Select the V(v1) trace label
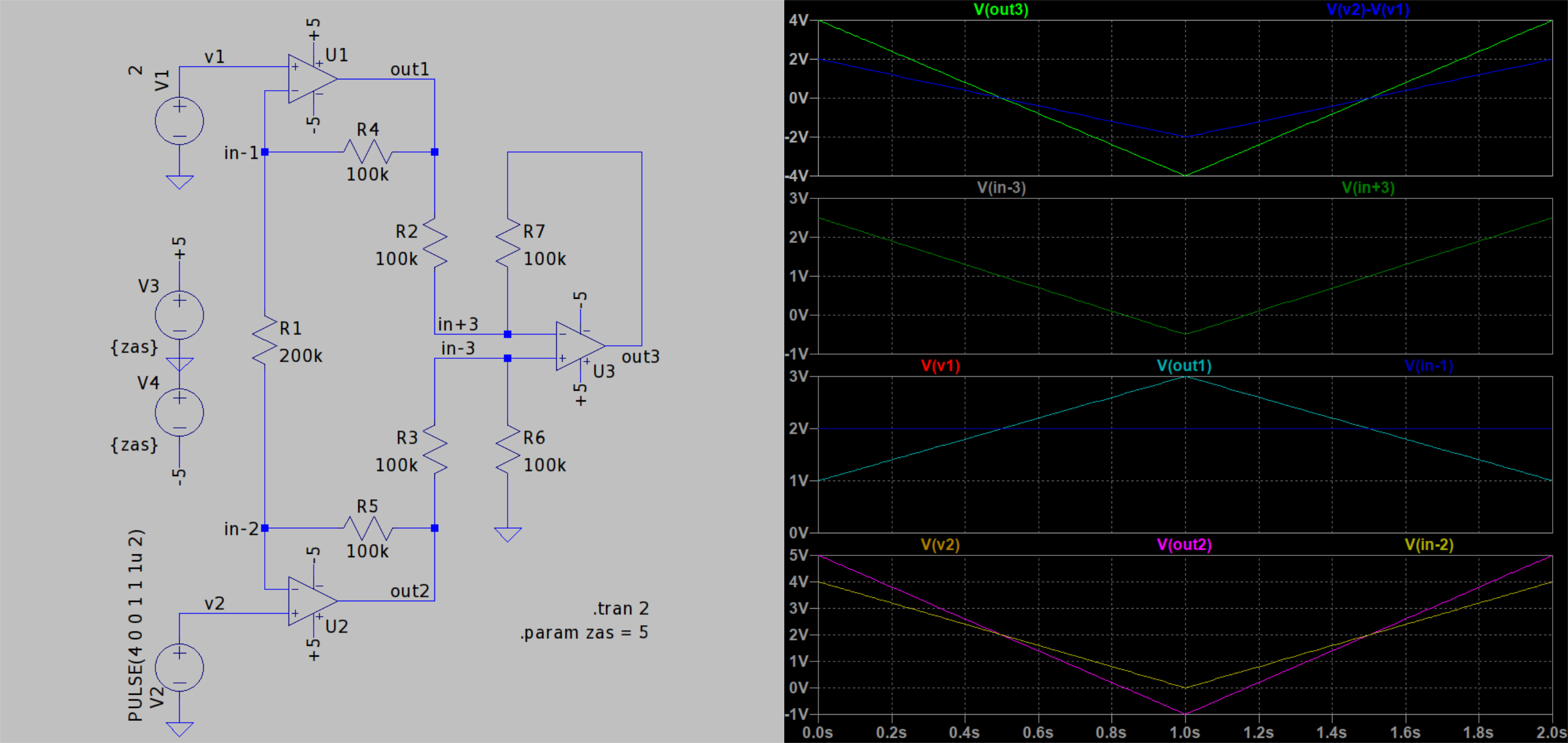This screenshot has width=1568, height=743. click(x=940, y=366)
